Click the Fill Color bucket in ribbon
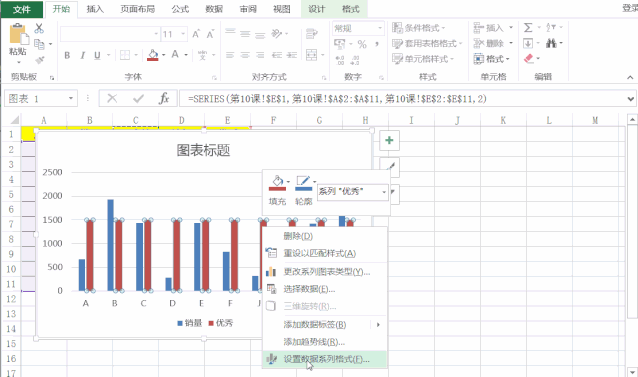This screenshot has height=377, width=638. 153,55
